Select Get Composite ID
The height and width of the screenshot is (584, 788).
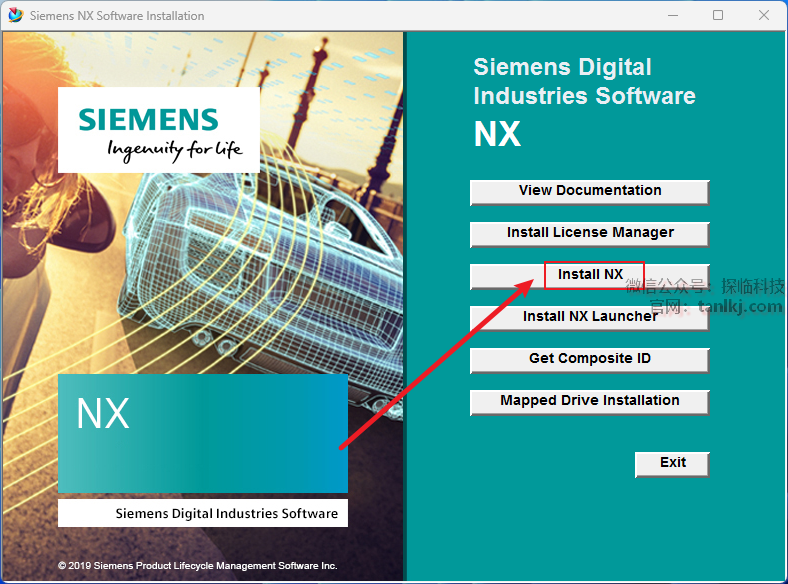(x=589, y=360)
